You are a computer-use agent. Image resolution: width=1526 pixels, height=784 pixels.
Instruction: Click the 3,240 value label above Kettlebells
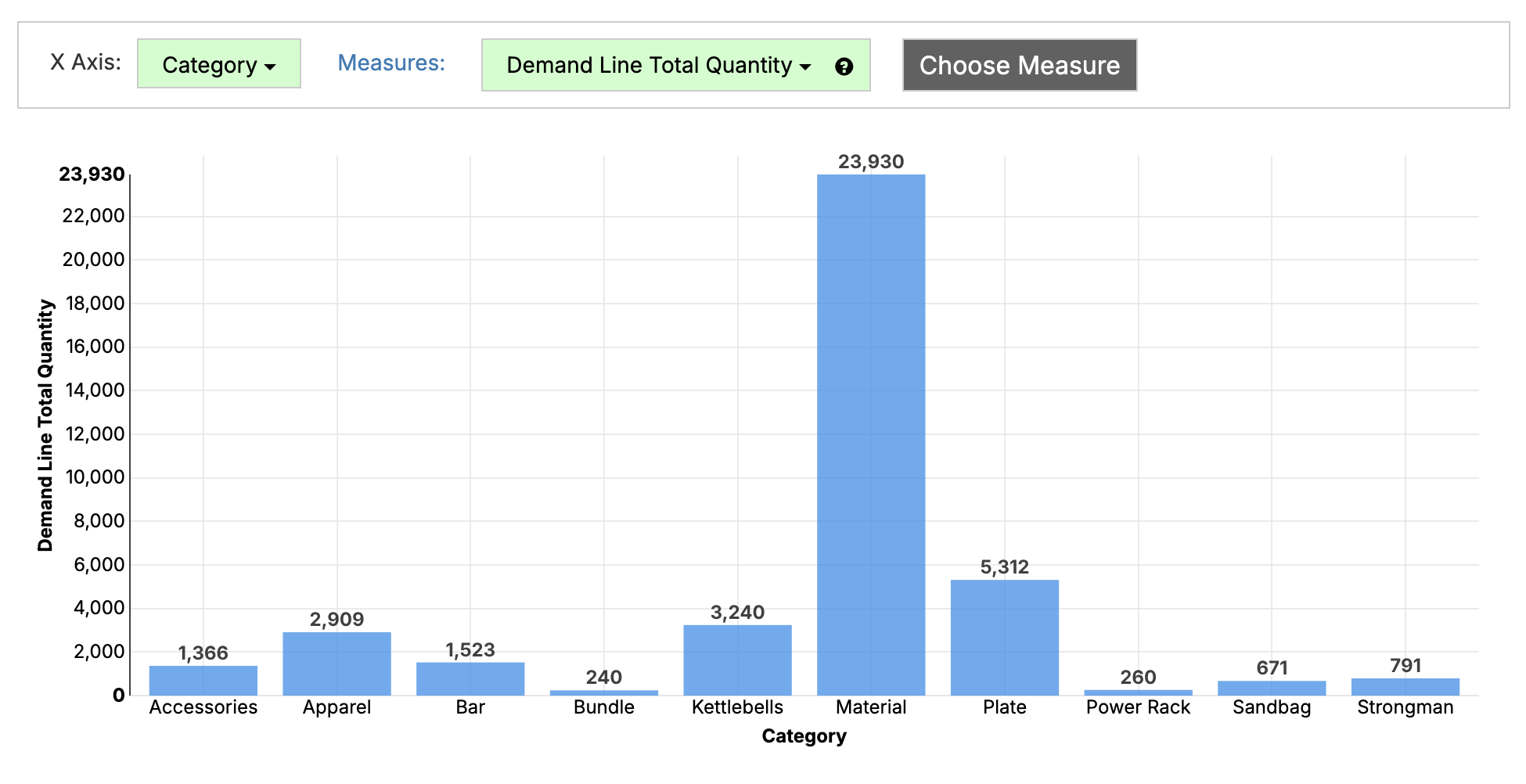point(737,613)
